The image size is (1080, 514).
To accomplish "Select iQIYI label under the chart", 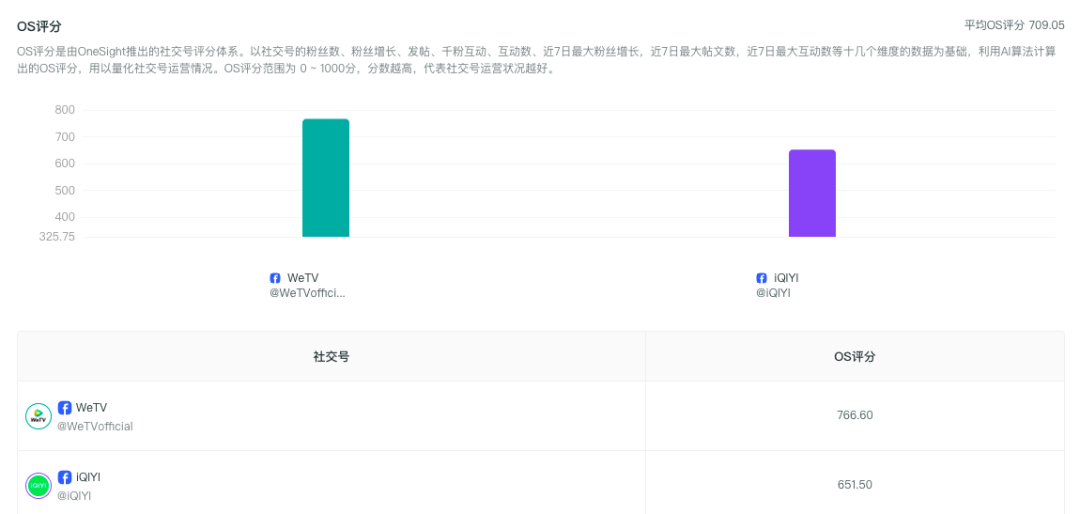I will [x=786, y=278].
